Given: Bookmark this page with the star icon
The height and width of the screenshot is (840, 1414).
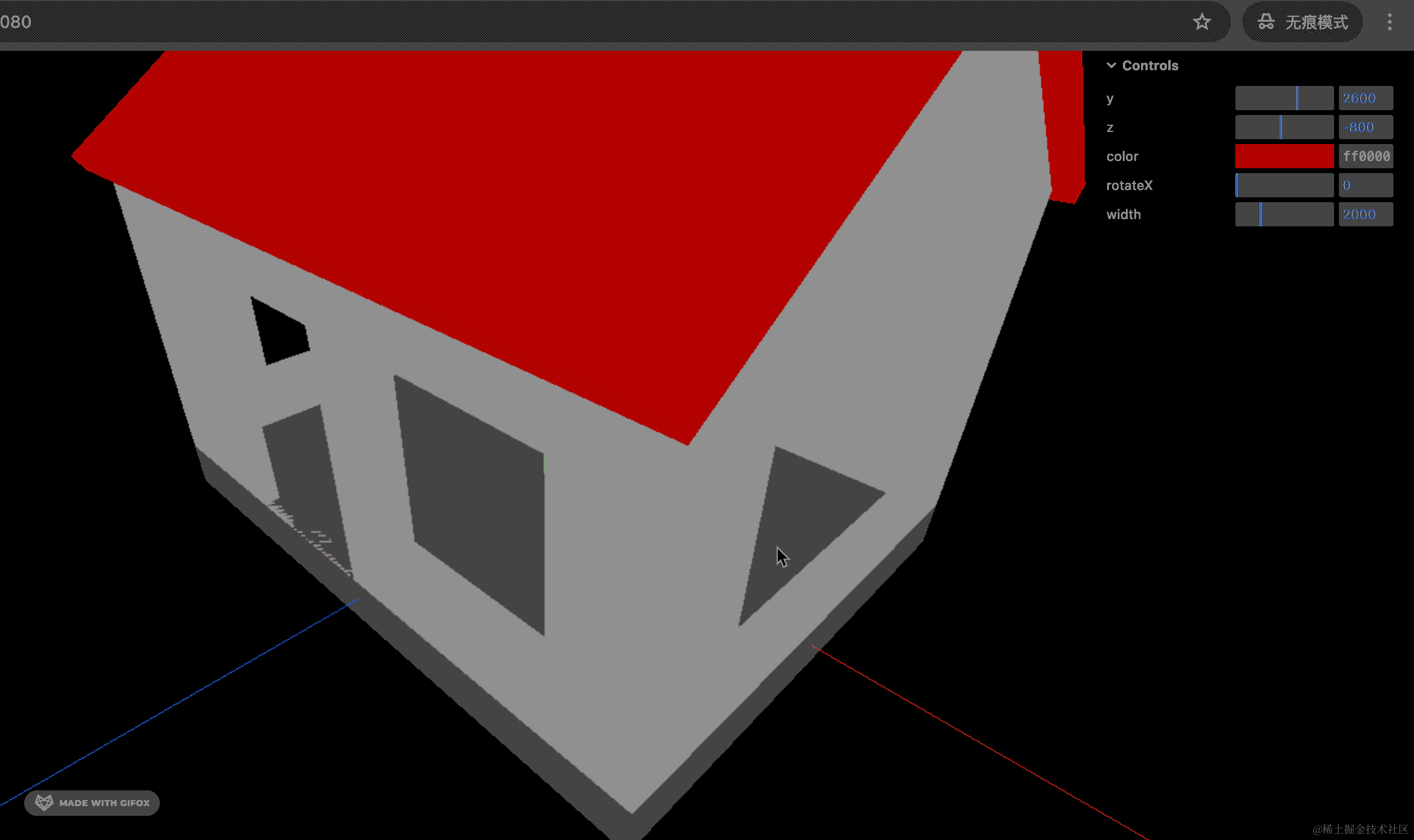Looking at the screenshot, I should [1202, 22].
